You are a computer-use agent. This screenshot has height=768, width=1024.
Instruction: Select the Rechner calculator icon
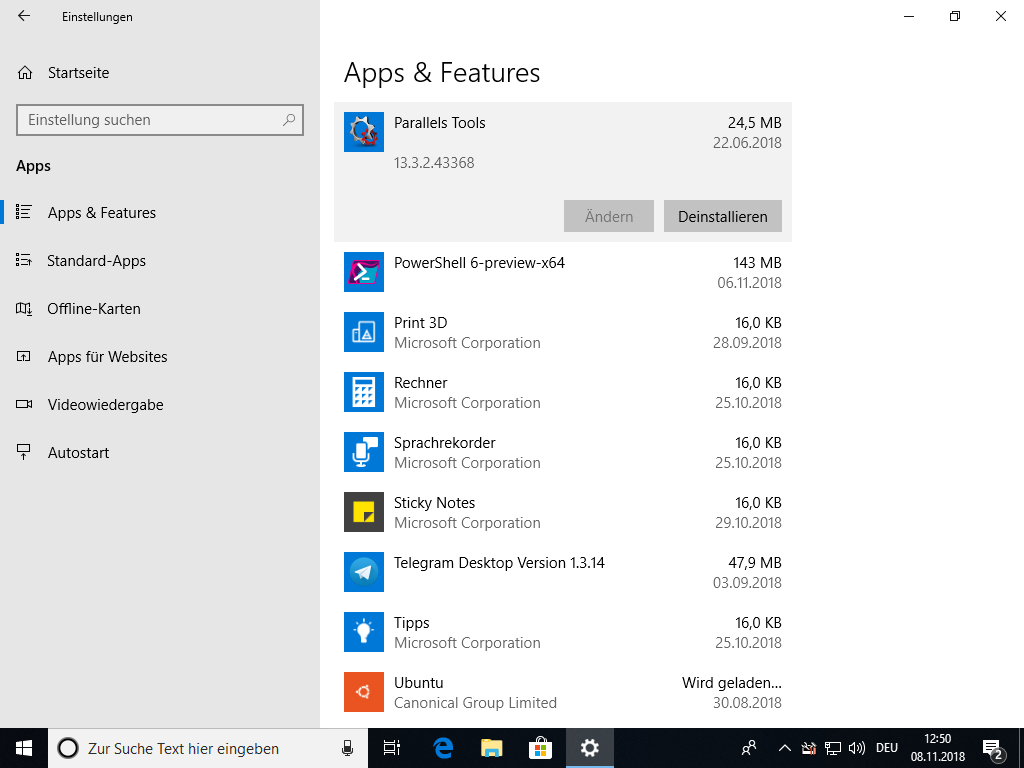[x=363, y=392]
